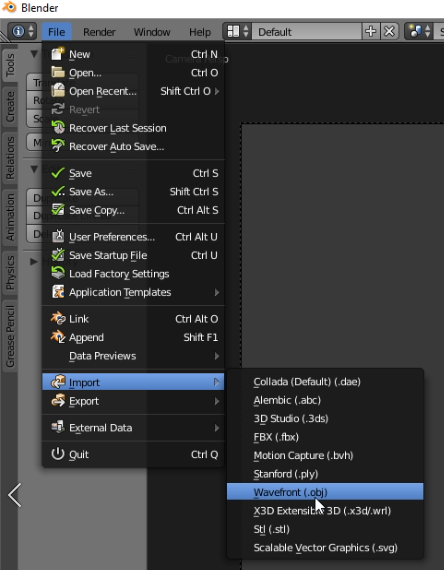This screenshot has width=444, height=570.
Task: Expand the Data Previews submenu arrow
Action: pyautogui.click(x=217, y=356)
